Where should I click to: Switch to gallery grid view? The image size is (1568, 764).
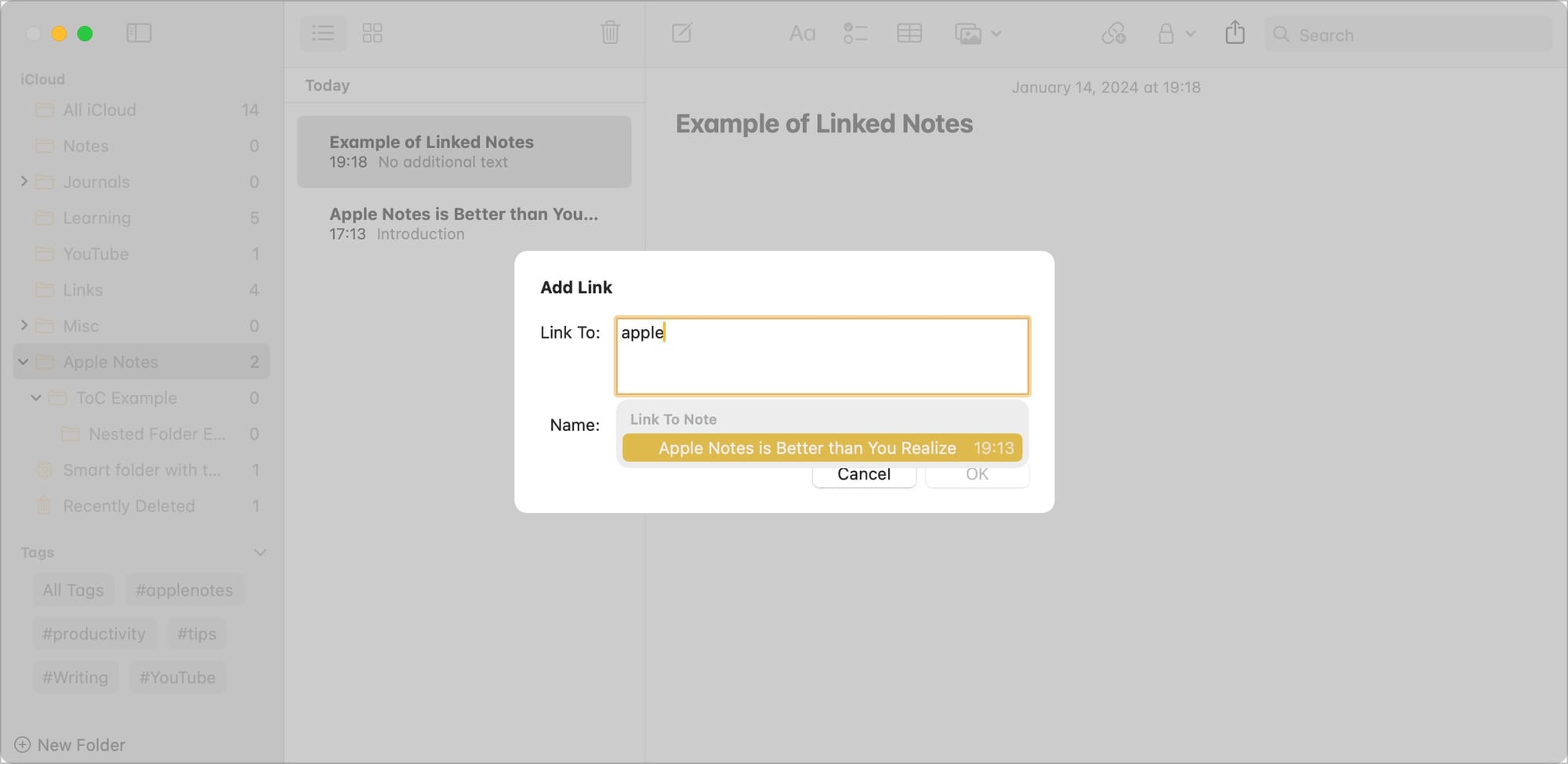(x=372, y=33)
